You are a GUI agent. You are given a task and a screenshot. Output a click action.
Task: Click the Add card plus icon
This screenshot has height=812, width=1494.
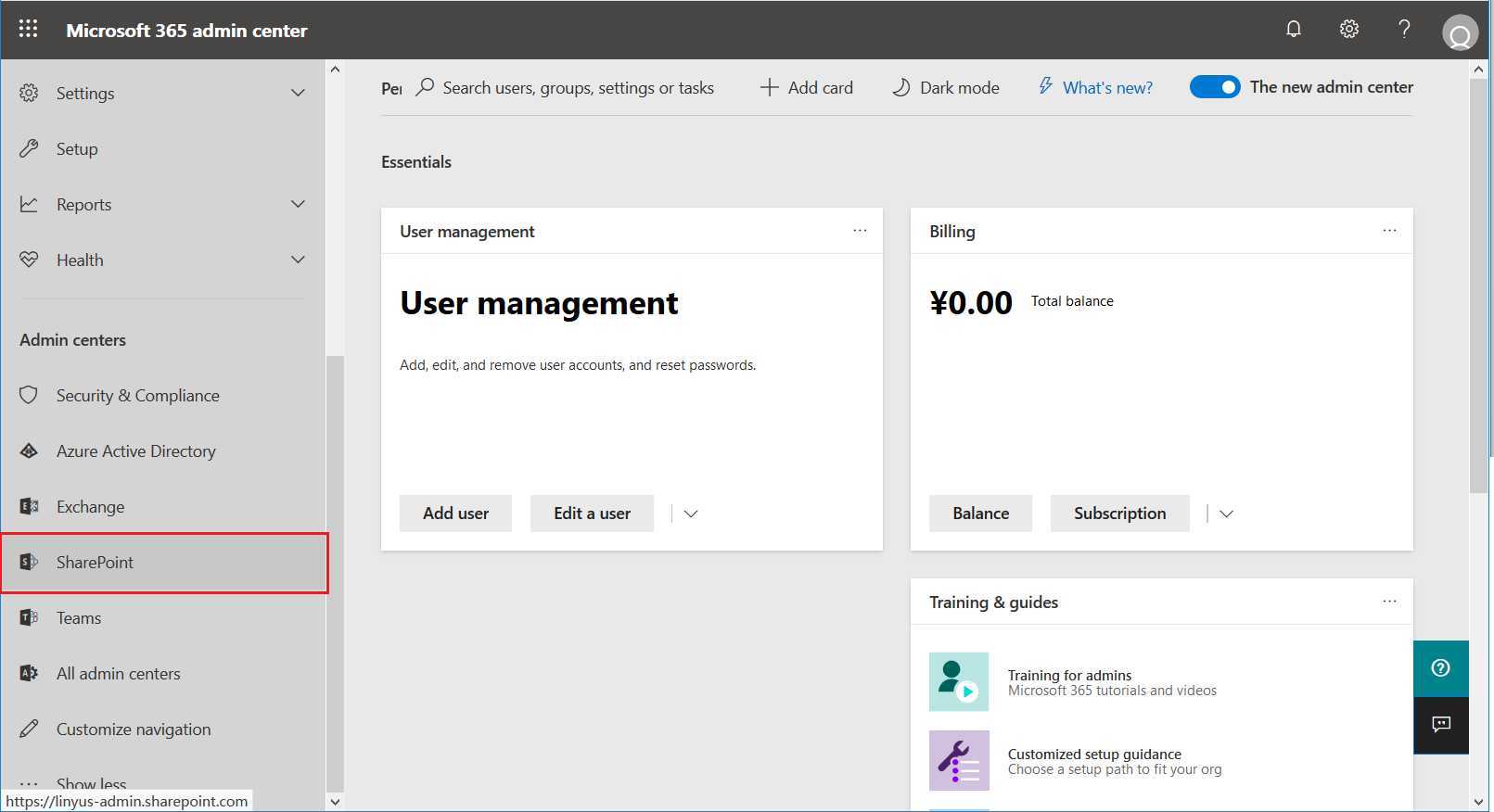769,87
